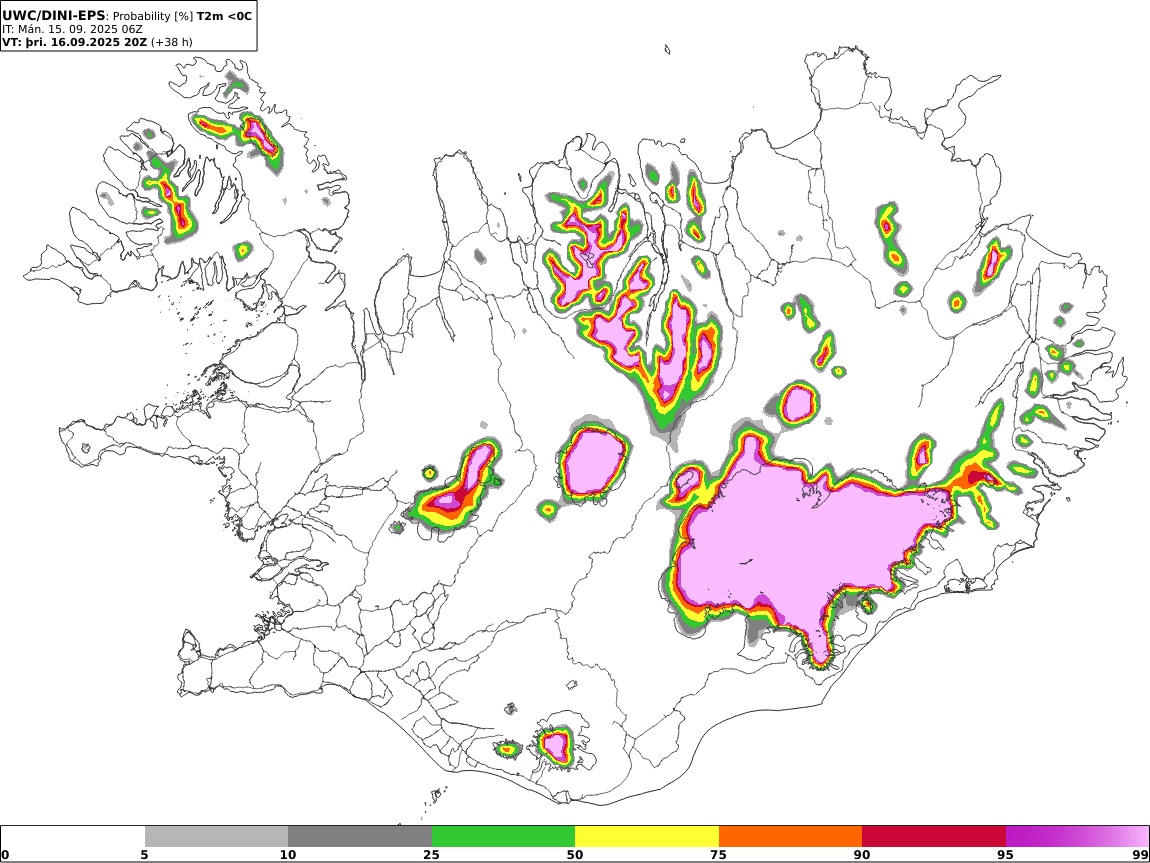
Task: Click the '5' legend tick label
Action: 144,855
